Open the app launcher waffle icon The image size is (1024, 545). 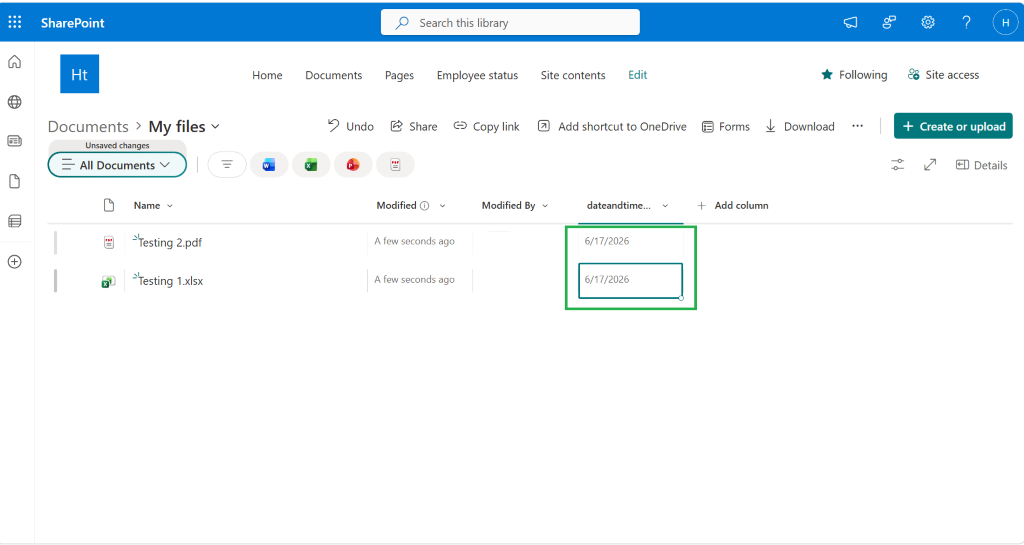[x=14, y=22]
